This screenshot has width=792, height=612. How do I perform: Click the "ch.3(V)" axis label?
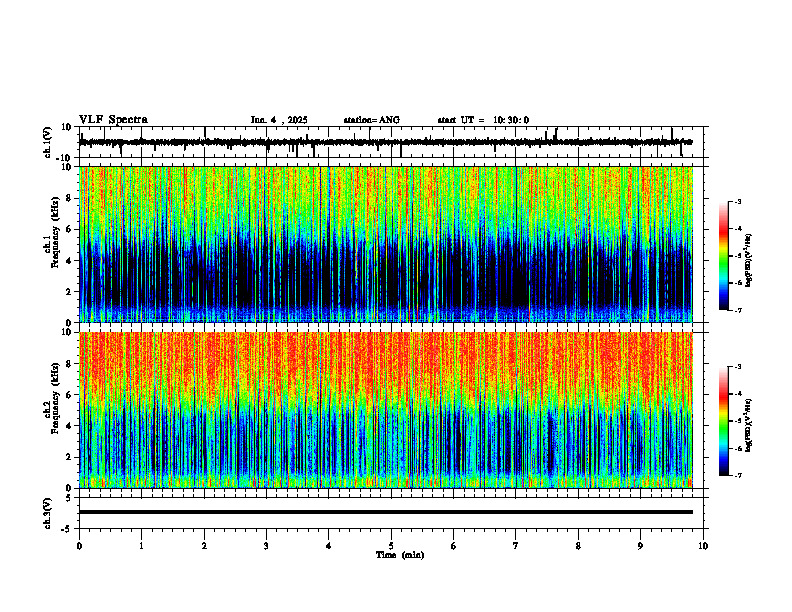tap(48, 513)
